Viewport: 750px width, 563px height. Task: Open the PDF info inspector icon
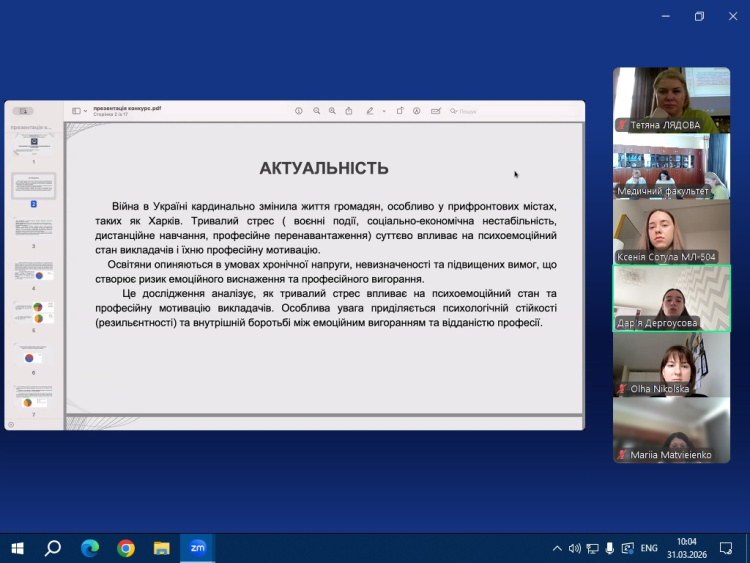click(298, 111)
